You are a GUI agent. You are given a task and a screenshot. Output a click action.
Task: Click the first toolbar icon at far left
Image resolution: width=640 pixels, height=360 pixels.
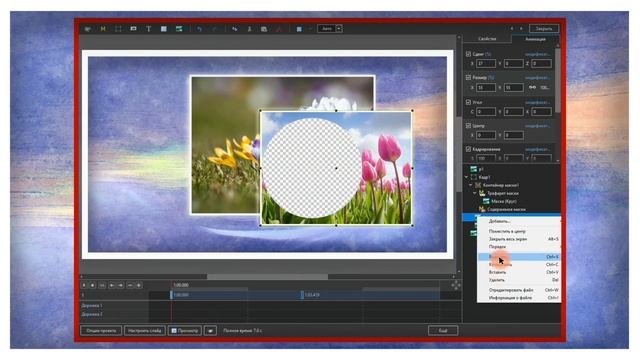[87, 29]
